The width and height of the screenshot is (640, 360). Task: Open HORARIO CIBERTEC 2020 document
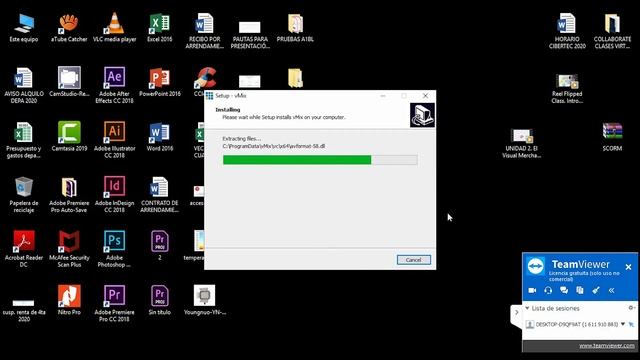[567, 31]
